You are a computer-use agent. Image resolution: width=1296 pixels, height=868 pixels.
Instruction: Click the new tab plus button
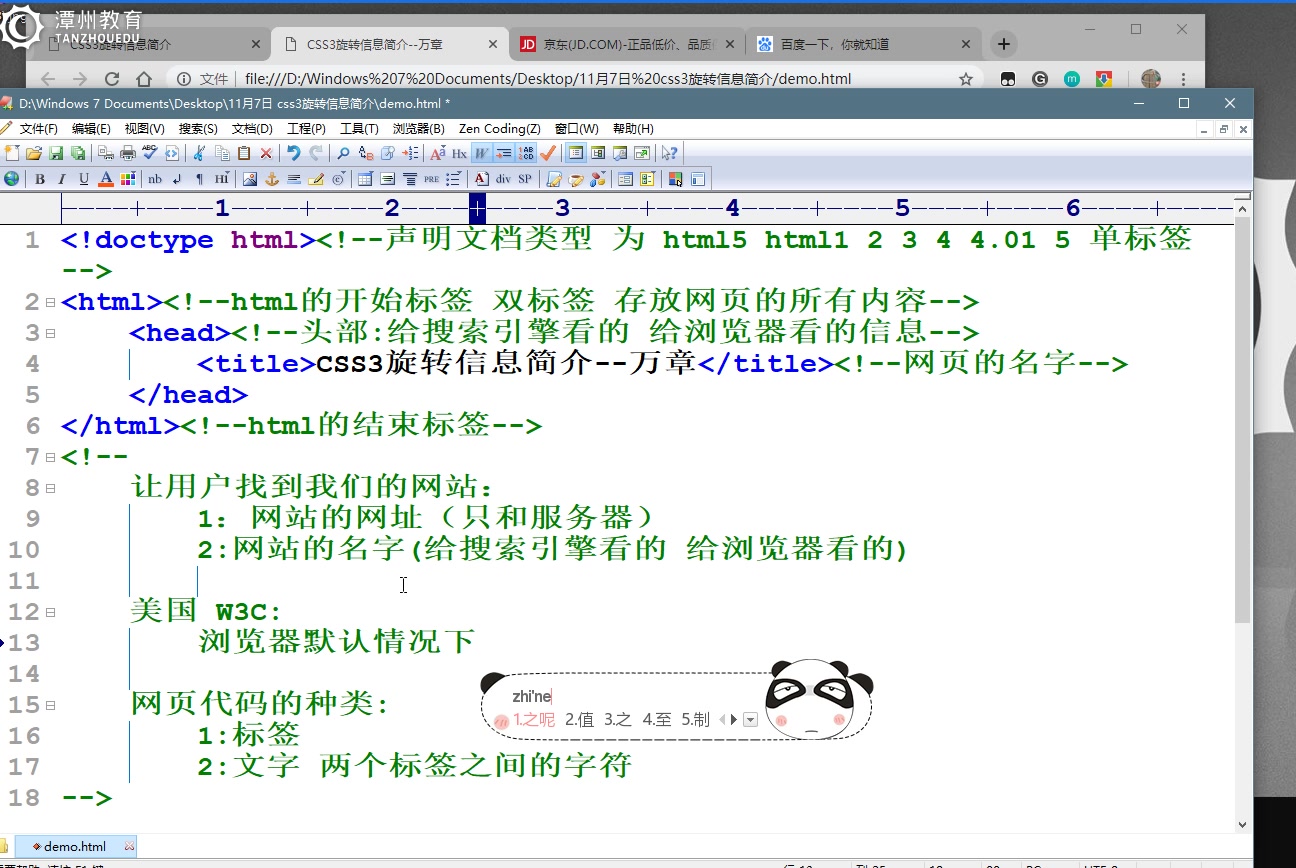tap(1002, 44)
